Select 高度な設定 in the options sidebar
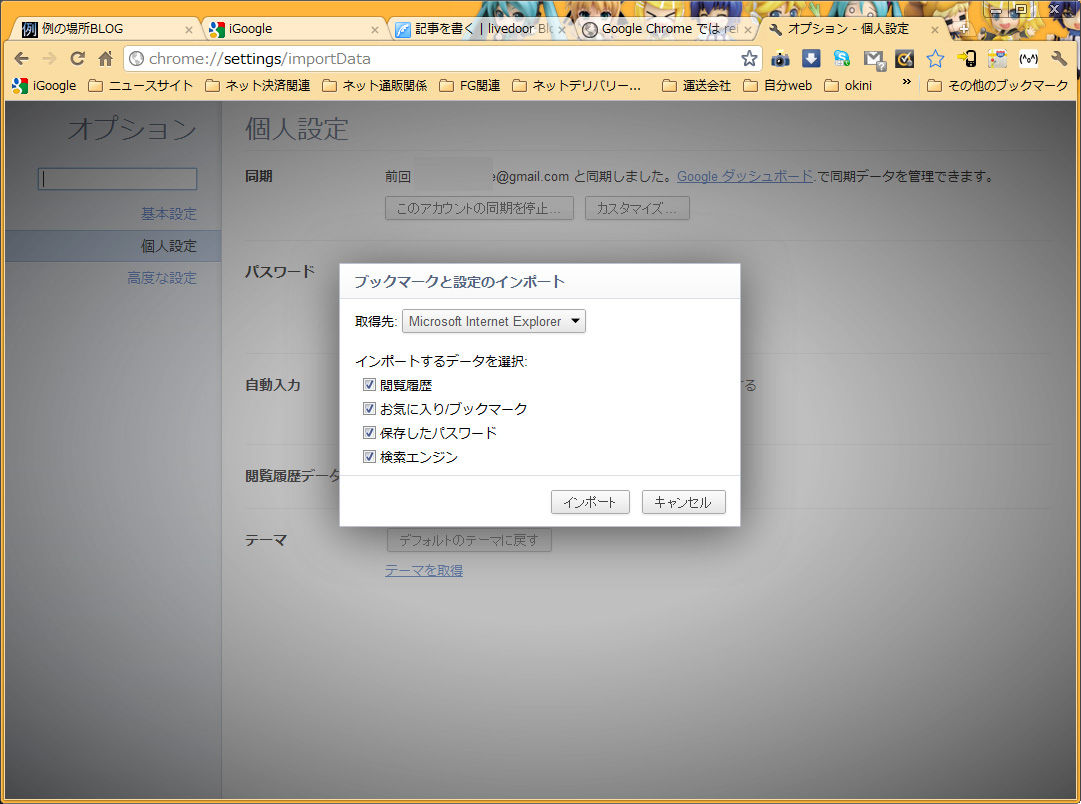Viewport: 1081px width, 804px height. tap(162, 278)
